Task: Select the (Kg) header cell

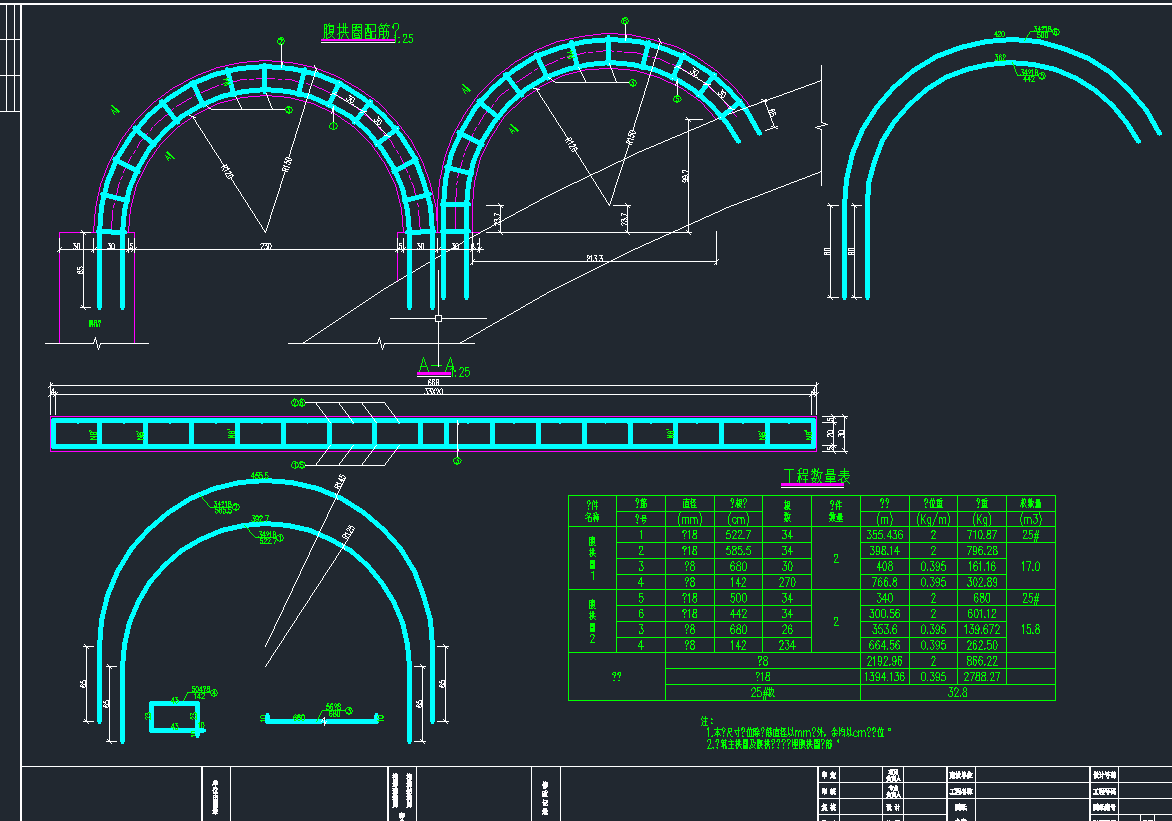Action: 981,519
